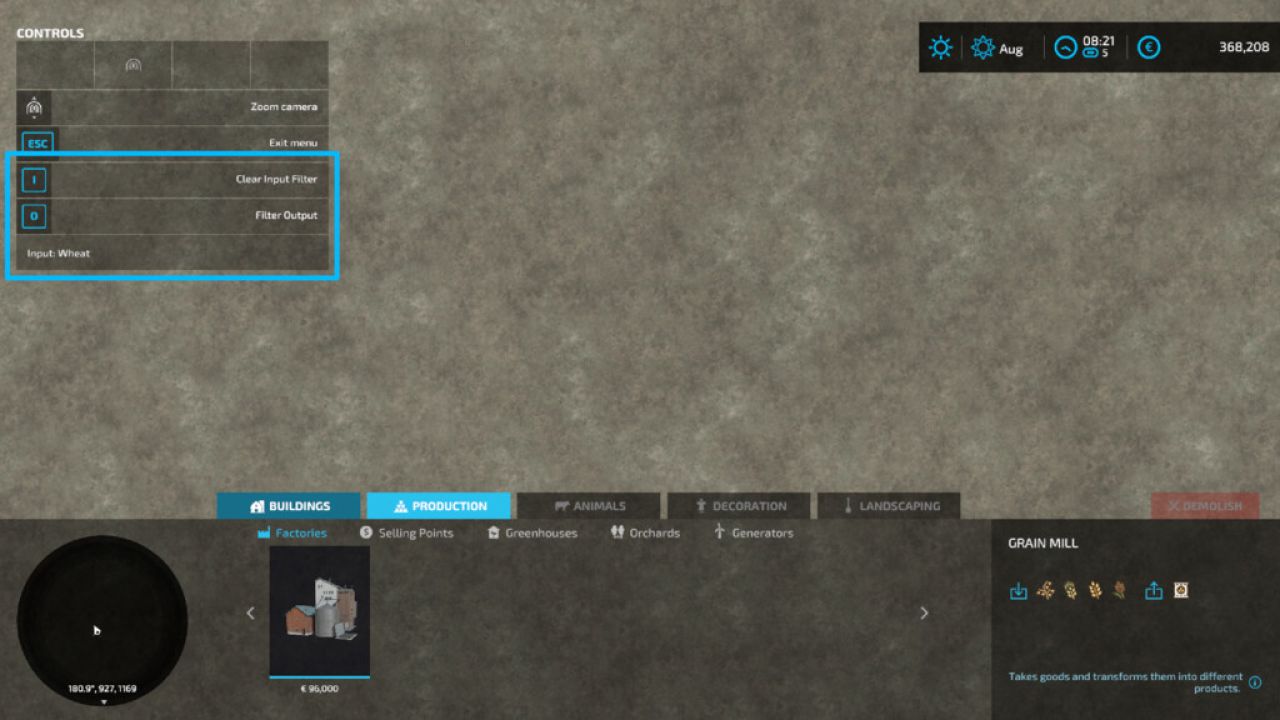The image size is (1280, 720).
Task: Expand the arrow below minimap coordinates
Action: 103,702
